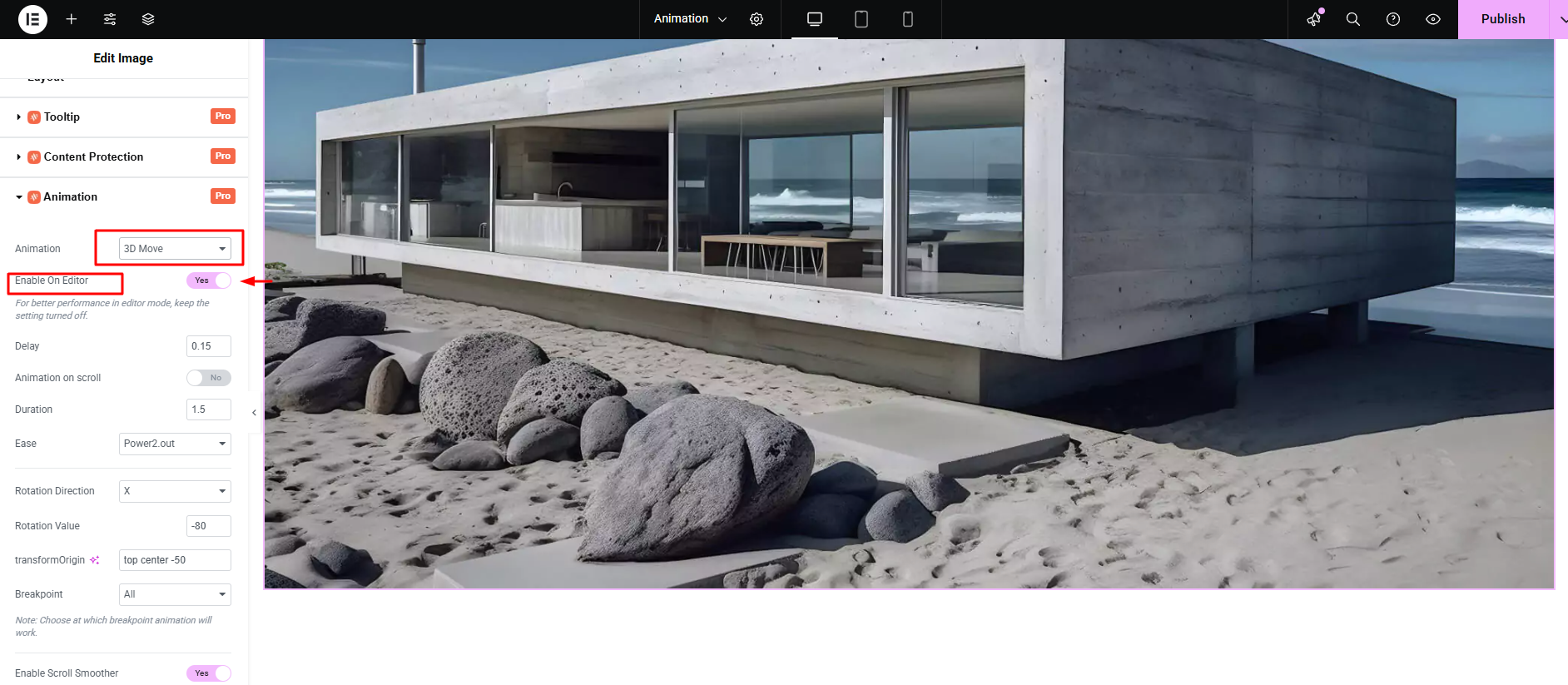Toggle Enable On Editor switch
Screen dimensions: 1568x685
(x=209, y=280)
